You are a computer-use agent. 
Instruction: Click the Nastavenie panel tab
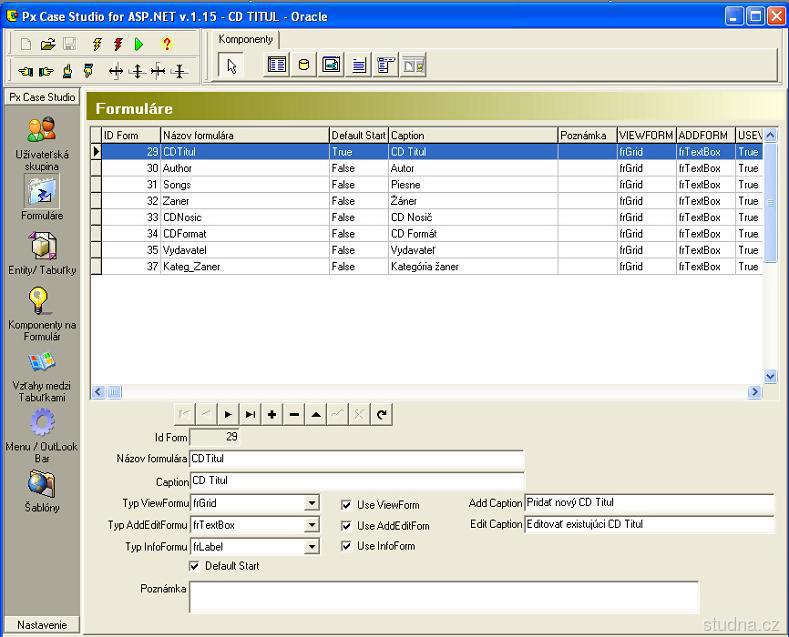click(x=41, y=625)
